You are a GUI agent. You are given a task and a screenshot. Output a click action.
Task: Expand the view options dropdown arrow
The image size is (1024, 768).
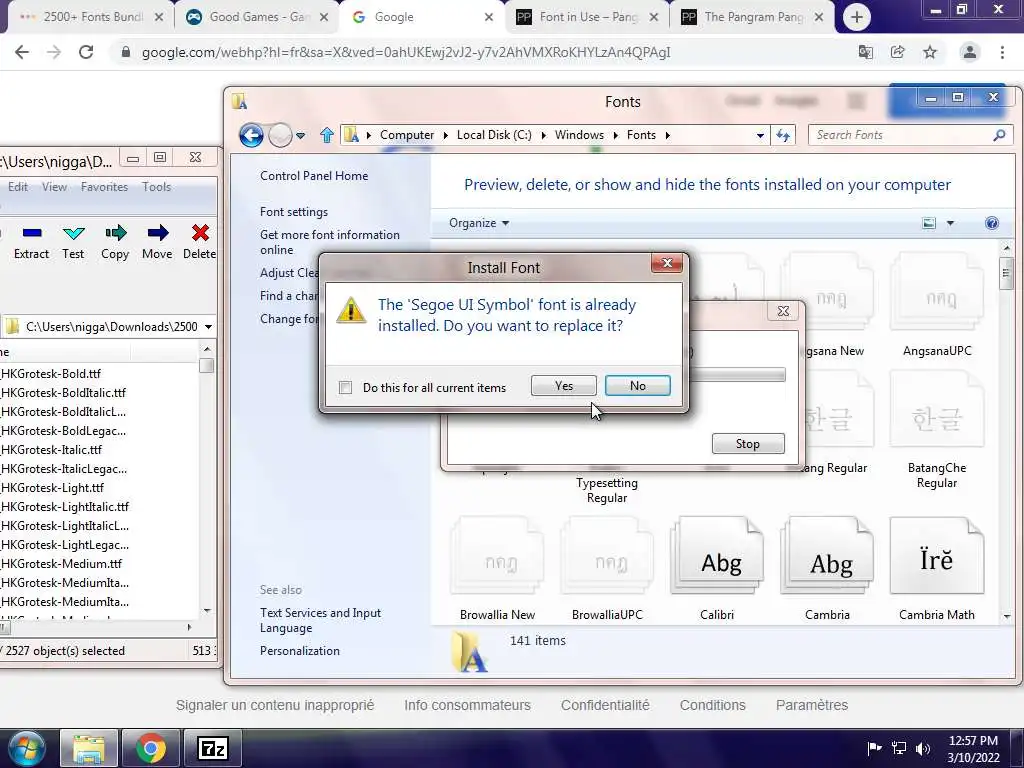pyautogui.click(x=950, y=223)
